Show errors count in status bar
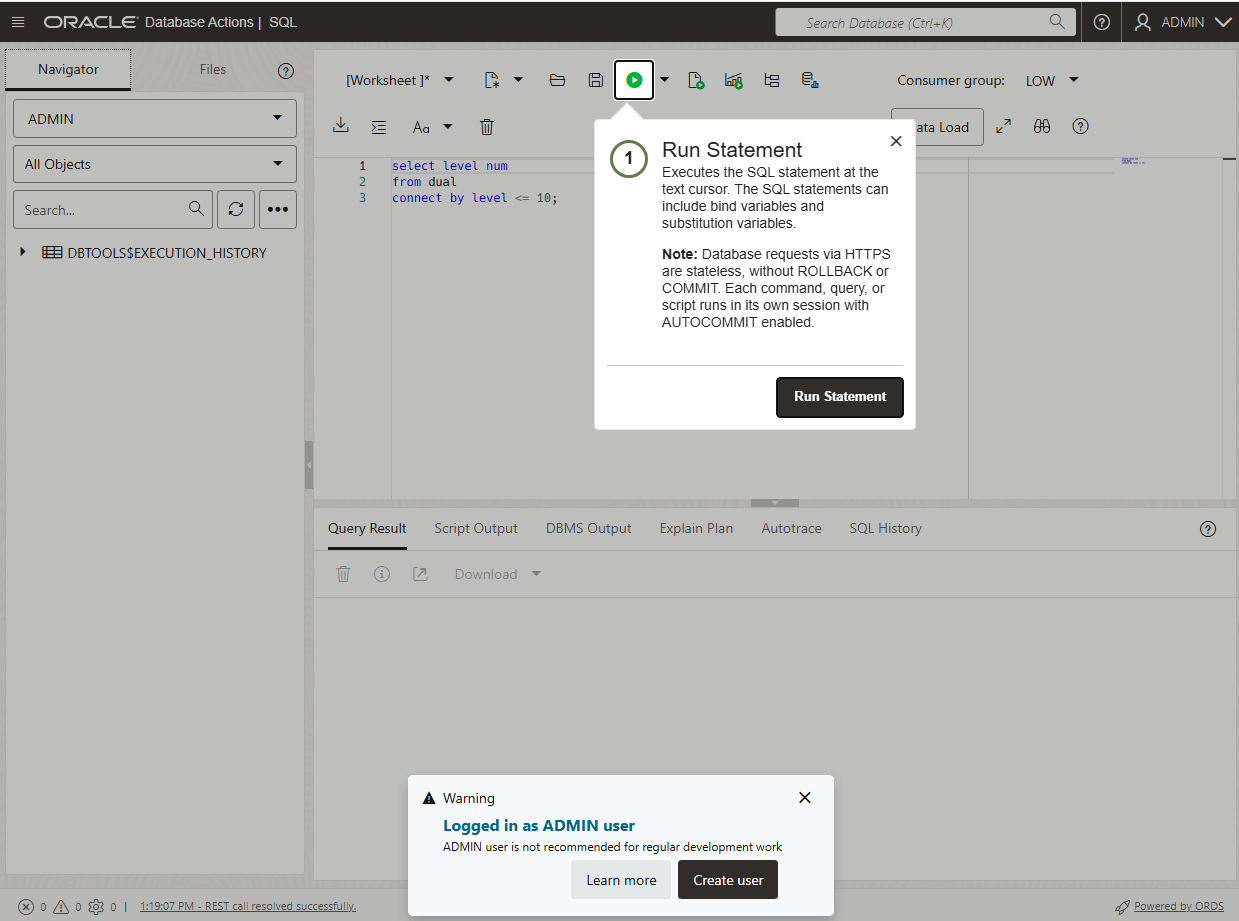1239x921 pixels. pos(32,907)
